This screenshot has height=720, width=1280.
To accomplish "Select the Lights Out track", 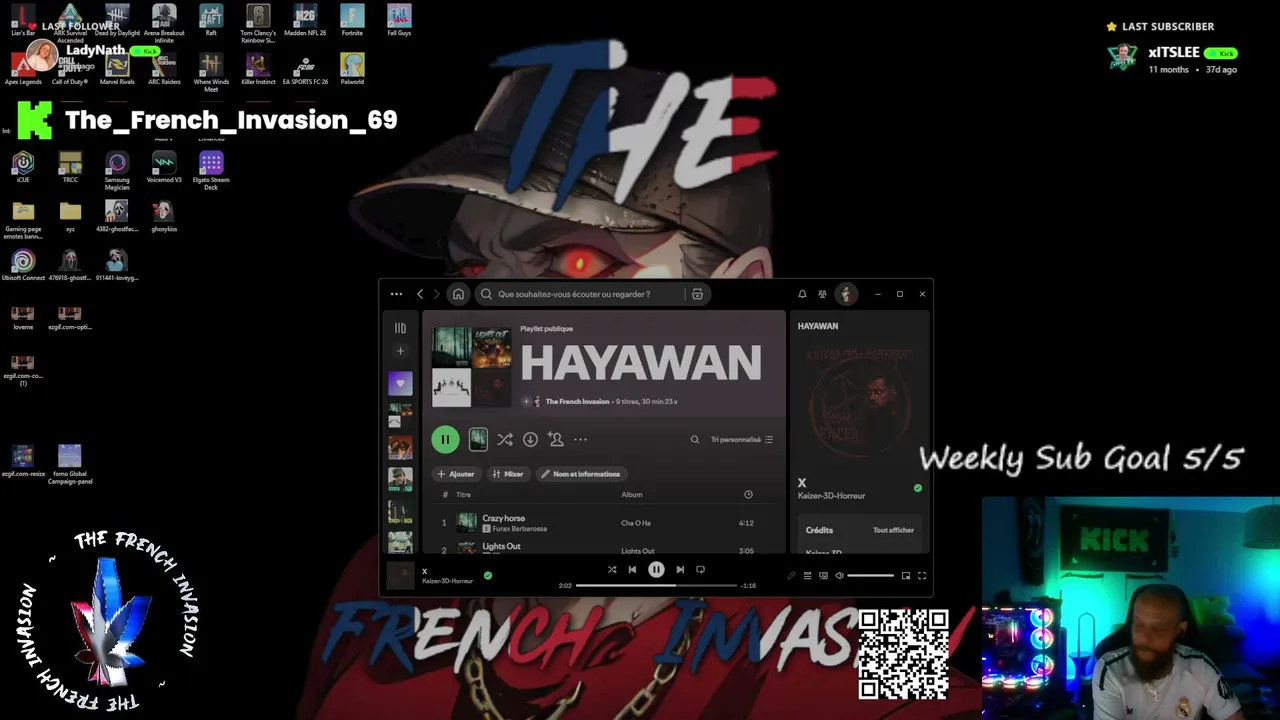I will 501,547.
